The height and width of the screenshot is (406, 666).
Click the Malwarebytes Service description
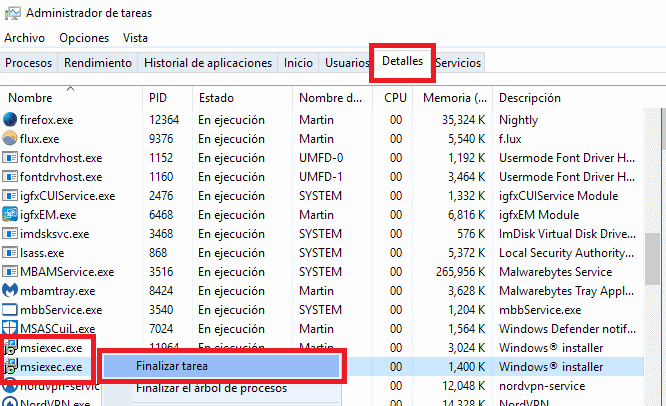click(556, 272)
